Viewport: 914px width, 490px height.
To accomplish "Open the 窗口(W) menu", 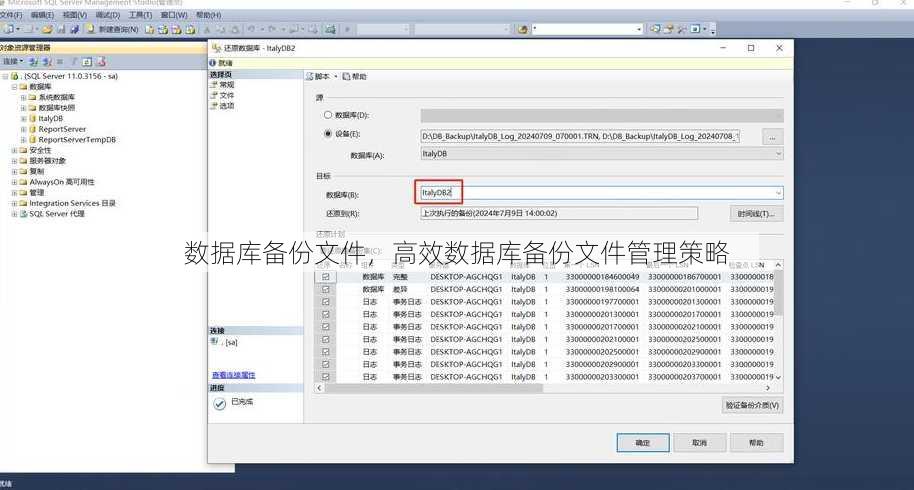I will (174, 15).
